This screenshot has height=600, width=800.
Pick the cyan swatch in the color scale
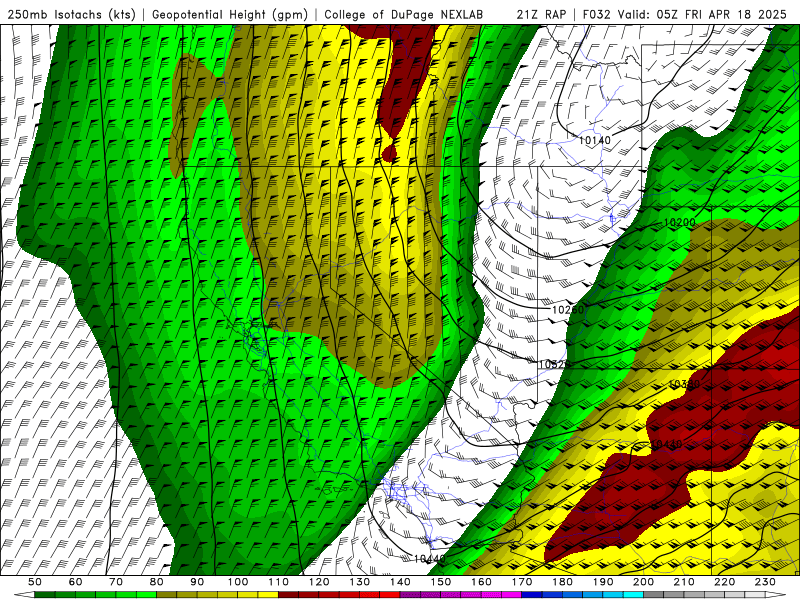[x=633, y=595]
